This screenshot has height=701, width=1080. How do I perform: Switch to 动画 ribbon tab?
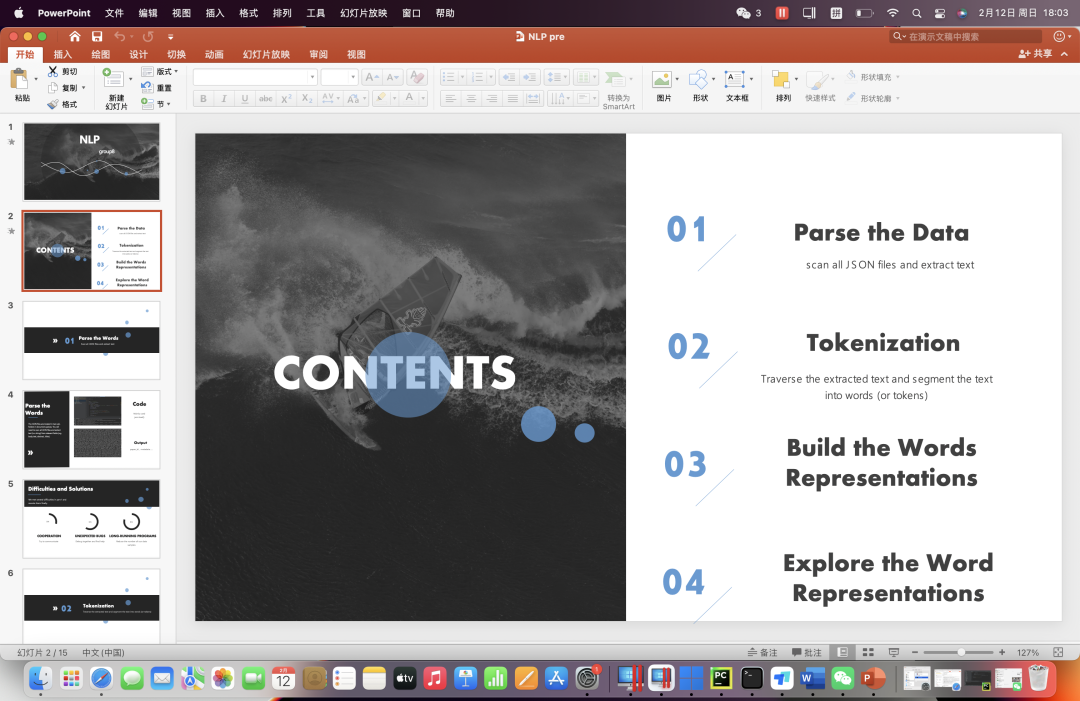[214, 54]
